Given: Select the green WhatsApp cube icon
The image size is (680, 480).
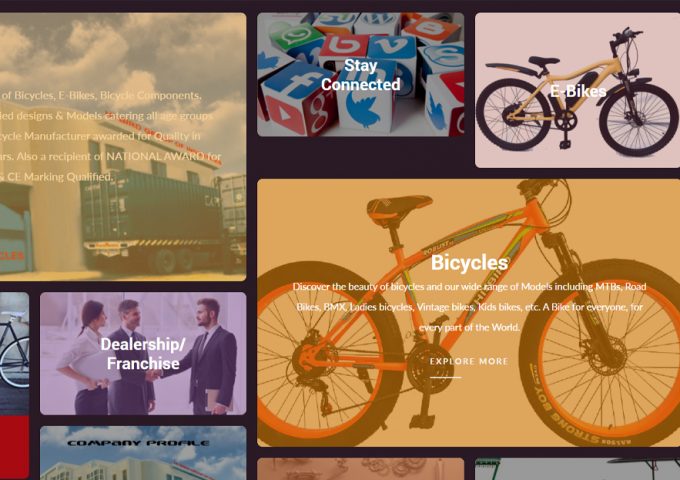Looking at the screenshot, I should click(x=296, y=37).
